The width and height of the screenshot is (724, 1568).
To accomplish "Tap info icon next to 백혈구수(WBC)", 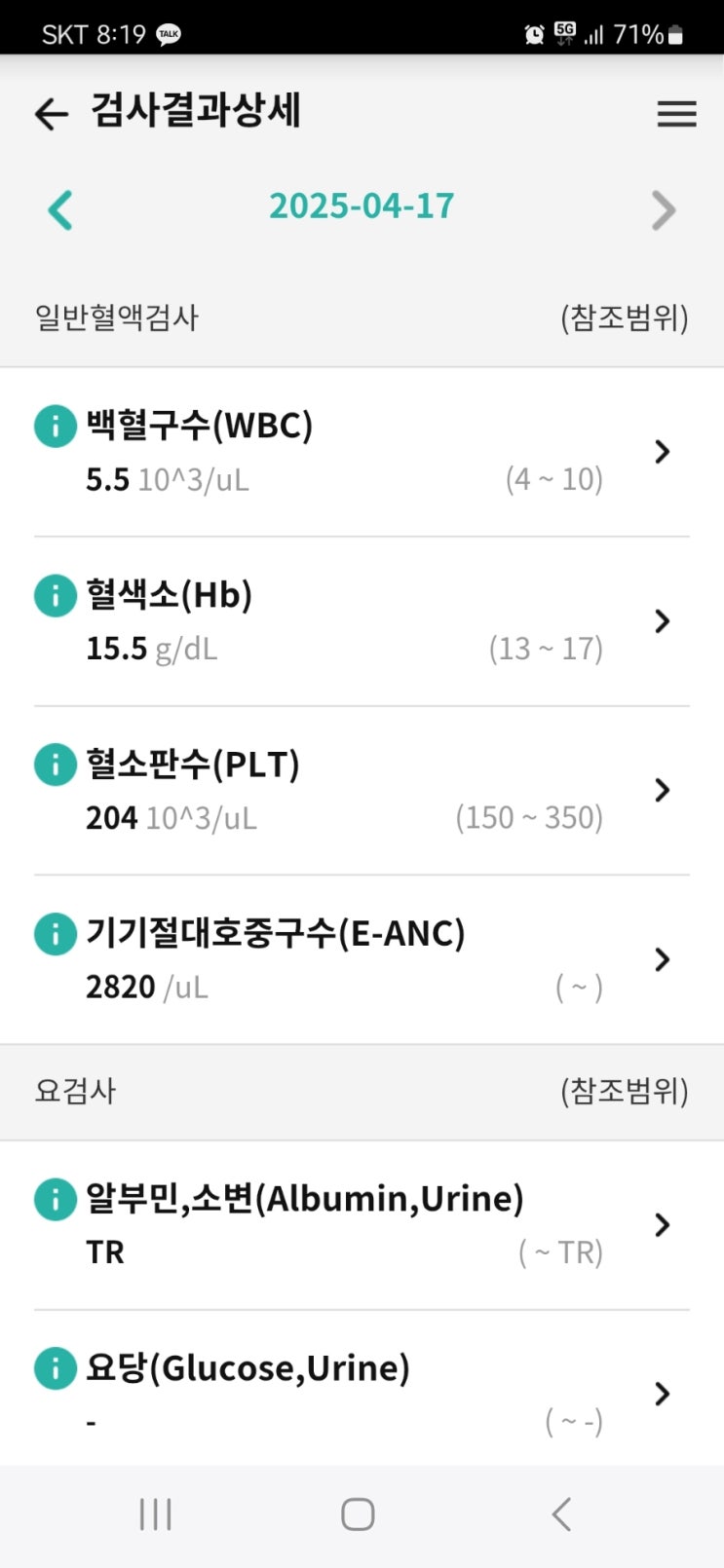I will [x=56, y=426].
